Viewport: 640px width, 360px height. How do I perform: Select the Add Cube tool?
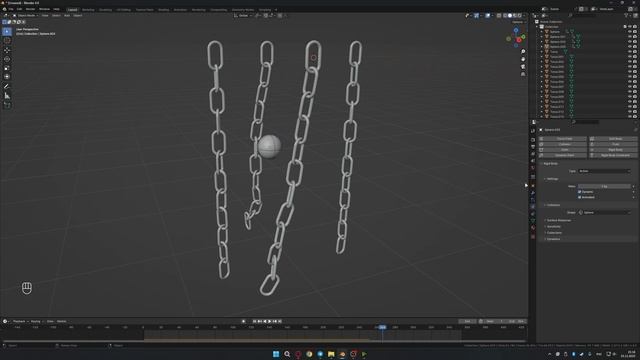(x=7, y=105)
